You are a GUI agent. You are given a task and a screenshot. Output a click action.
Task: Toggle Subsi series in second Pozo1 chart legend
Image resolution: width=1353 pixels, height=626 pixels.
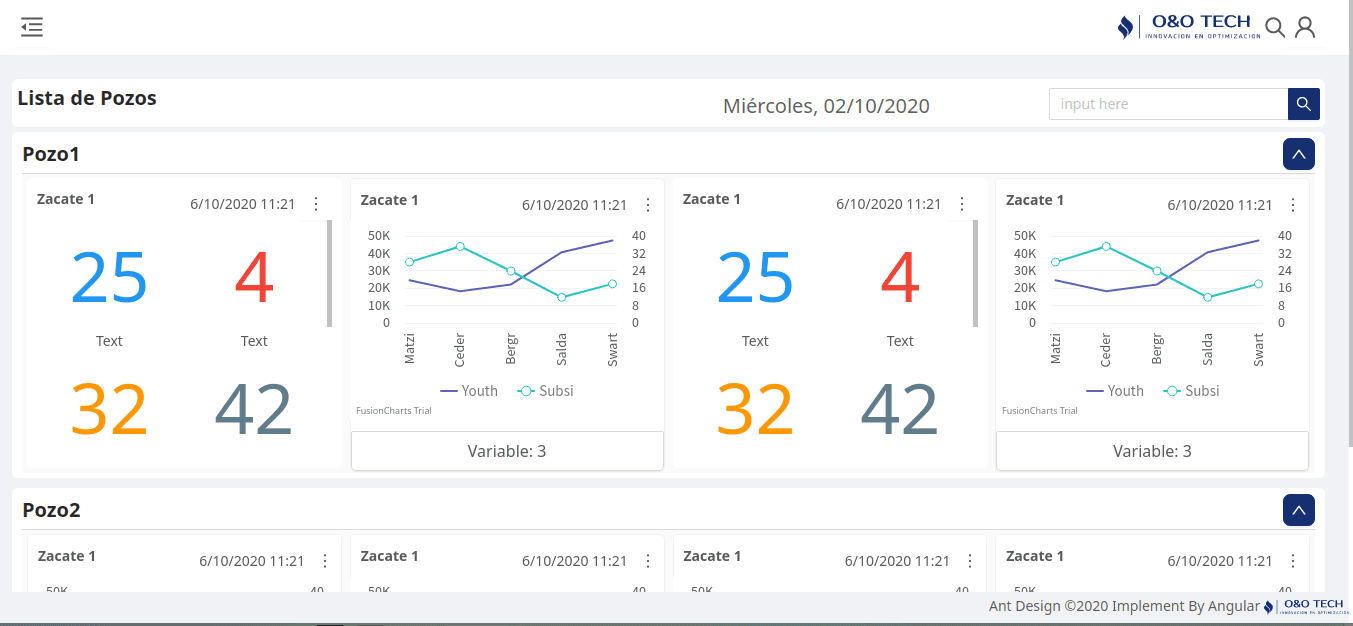tap(1192, 391)
